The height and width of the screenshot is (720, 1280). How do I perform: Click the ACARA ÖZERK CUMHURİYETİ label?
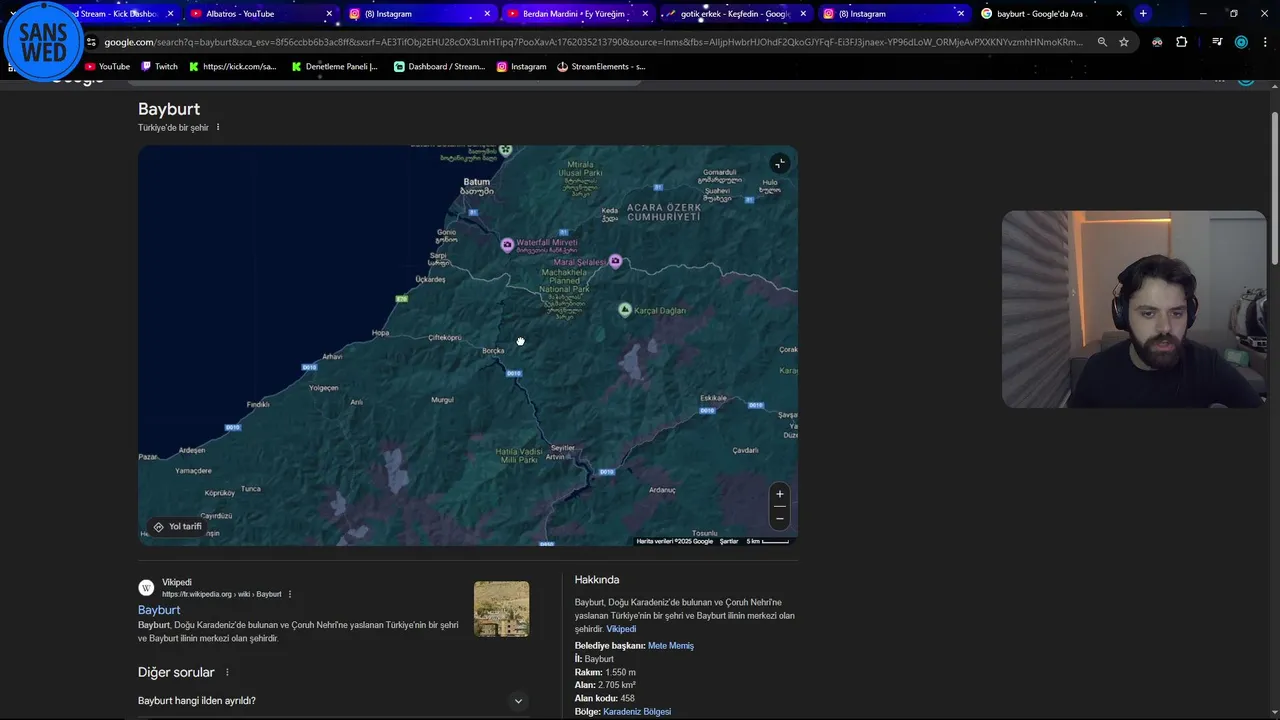(663, 212)
